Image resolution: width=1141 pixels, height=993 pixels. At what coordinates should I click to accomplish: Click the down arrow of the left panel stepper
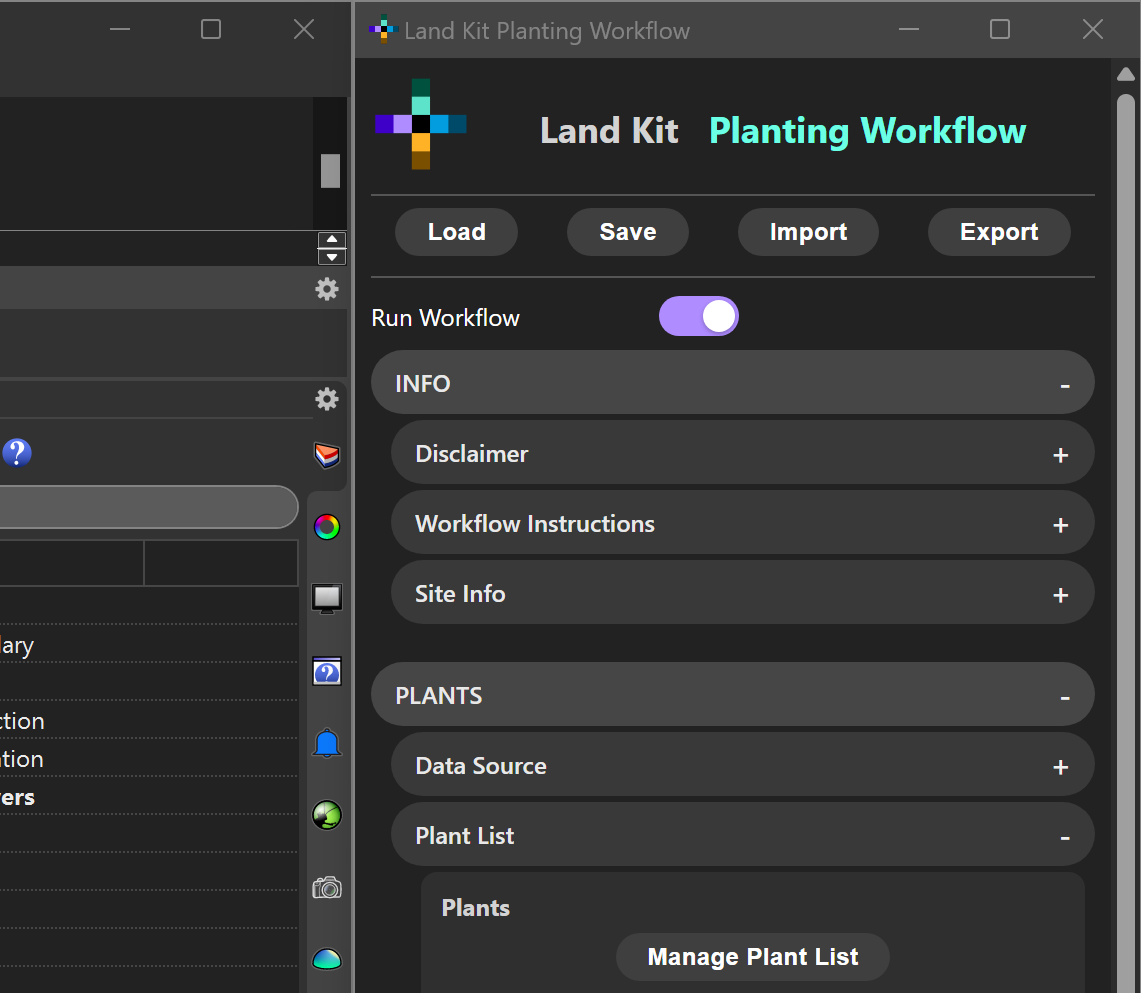[332, 257]
